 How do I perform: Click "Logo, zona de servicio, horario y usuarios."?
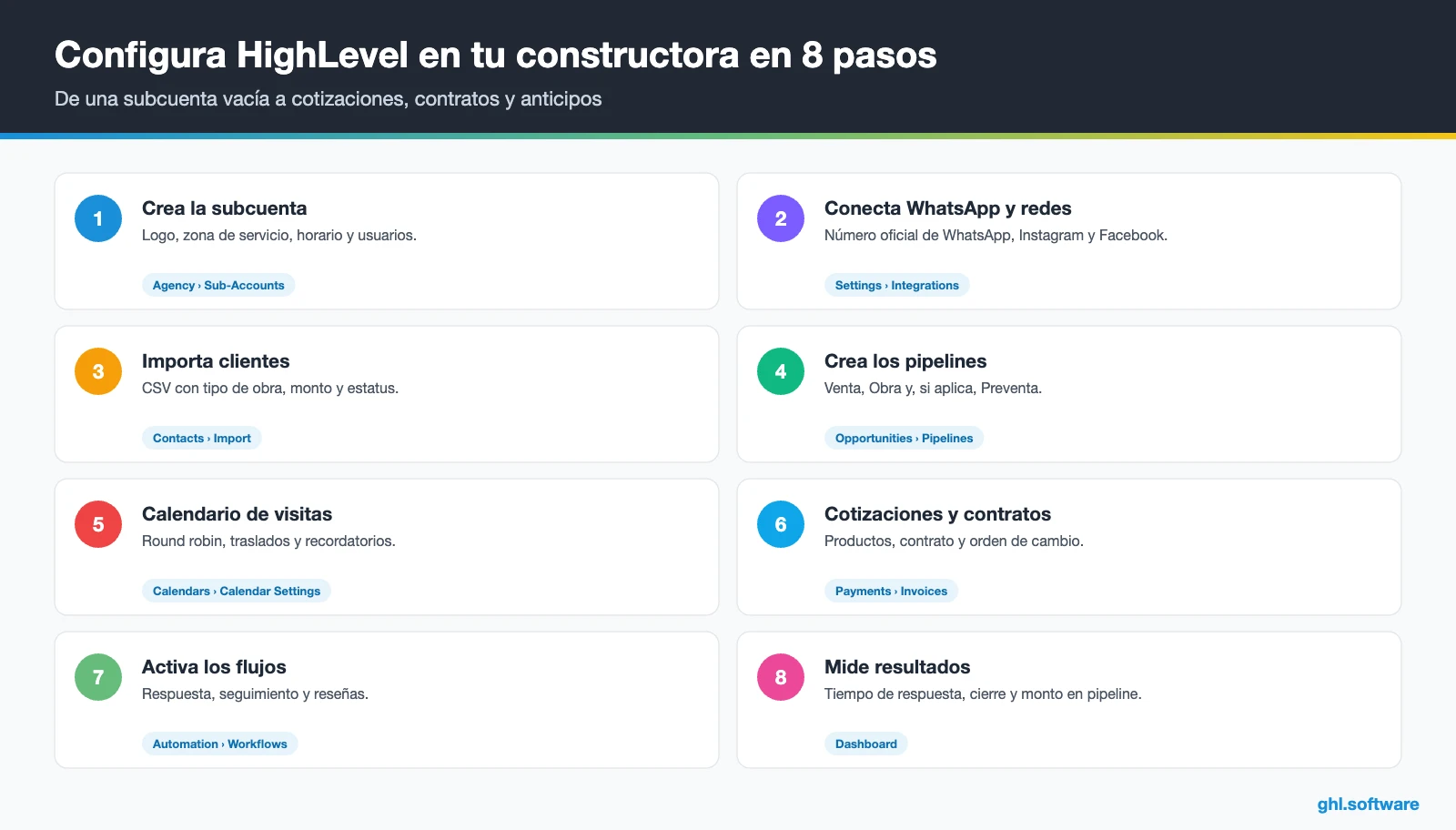(279, 235)
